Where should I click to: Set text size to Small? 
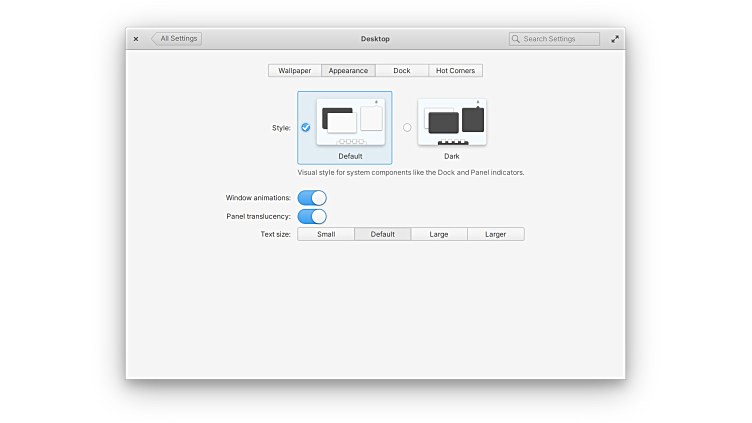(326, 234)
